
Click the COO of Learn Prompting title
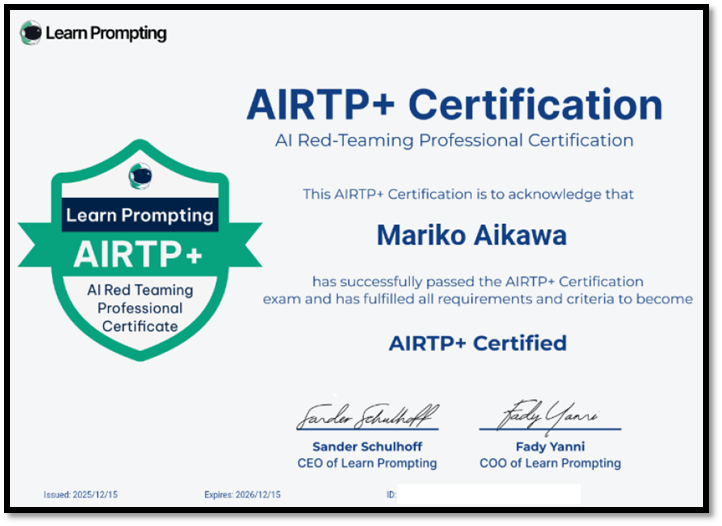click(x=549, y=463)
